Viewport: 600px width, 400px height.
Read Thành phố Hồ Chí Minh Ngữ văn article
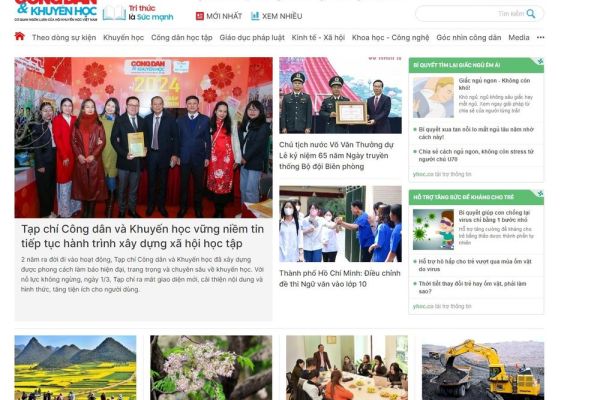[340, 279]
